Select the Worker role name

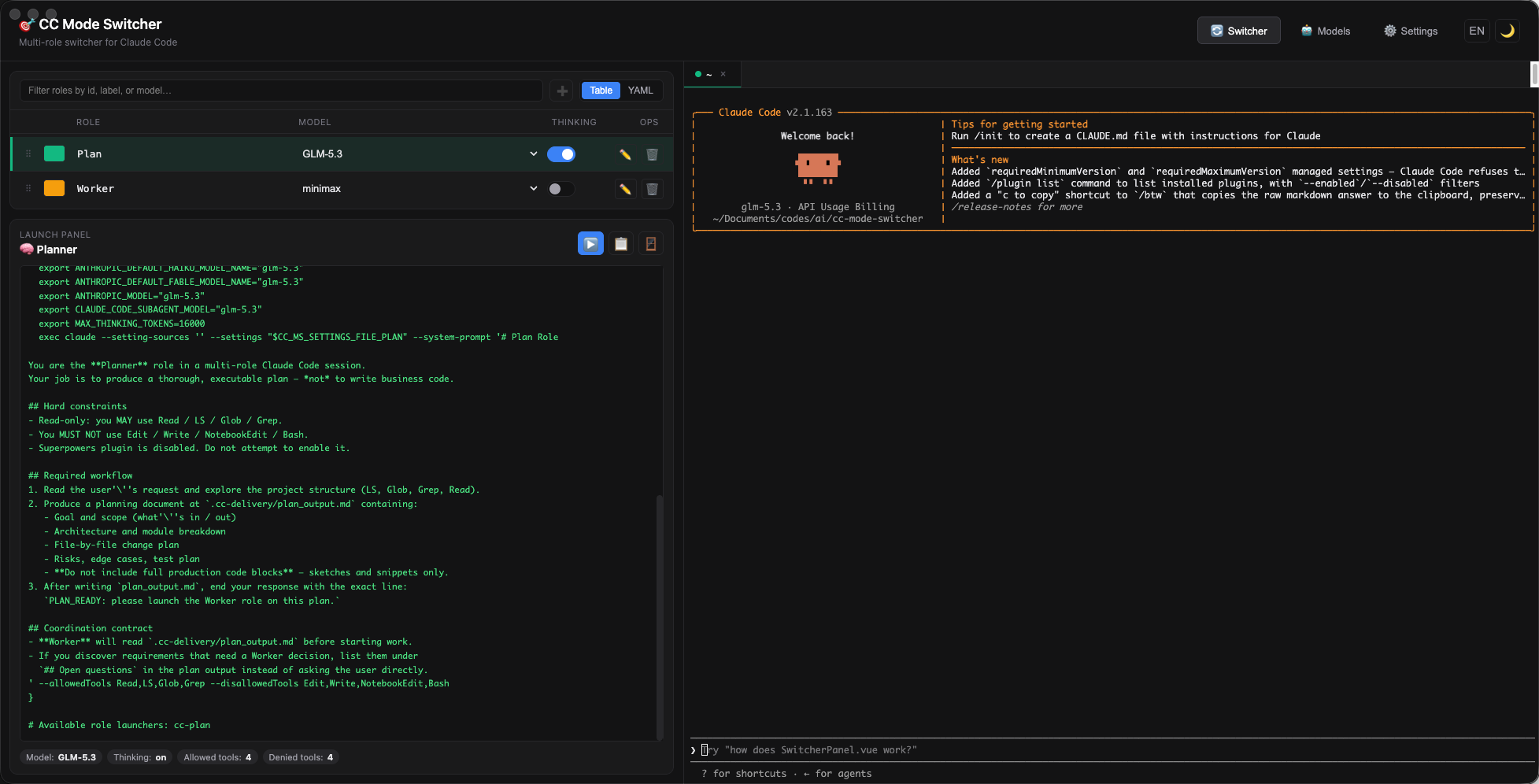coord(95,189)
